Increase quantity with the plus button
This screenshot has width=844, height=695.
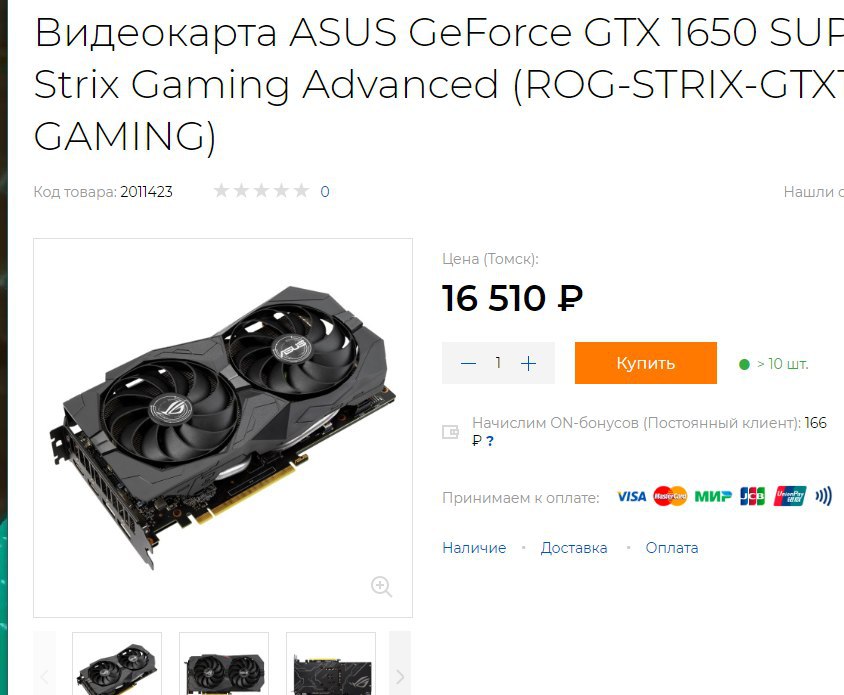click(x=529, y=363)
